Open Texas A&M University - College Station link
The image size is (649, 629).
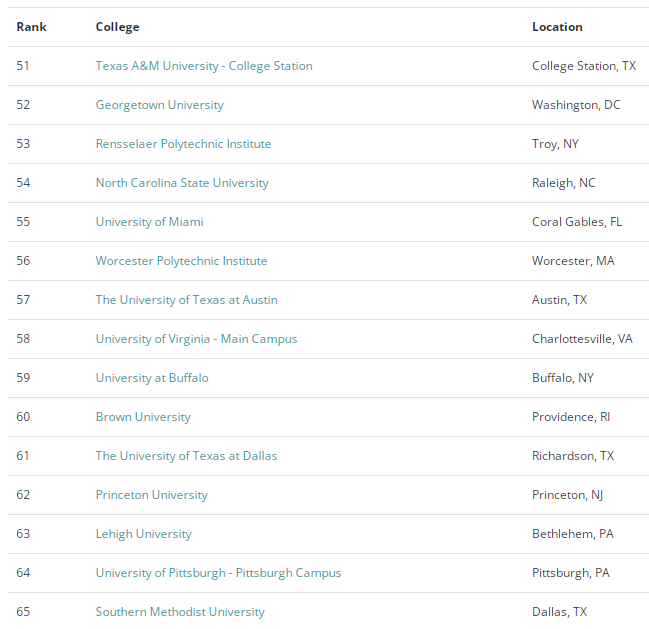coord(204,66)
